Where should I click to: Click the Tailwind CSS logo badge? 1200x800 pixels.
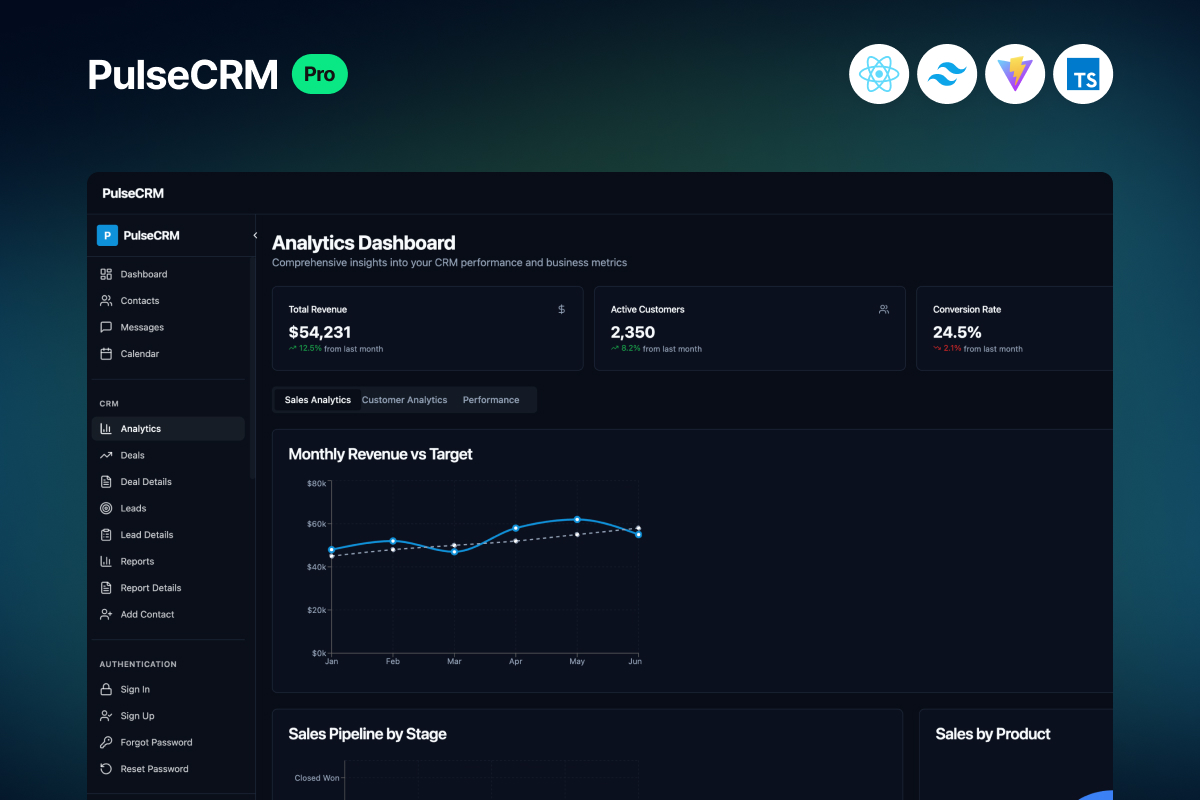(947, 74)
